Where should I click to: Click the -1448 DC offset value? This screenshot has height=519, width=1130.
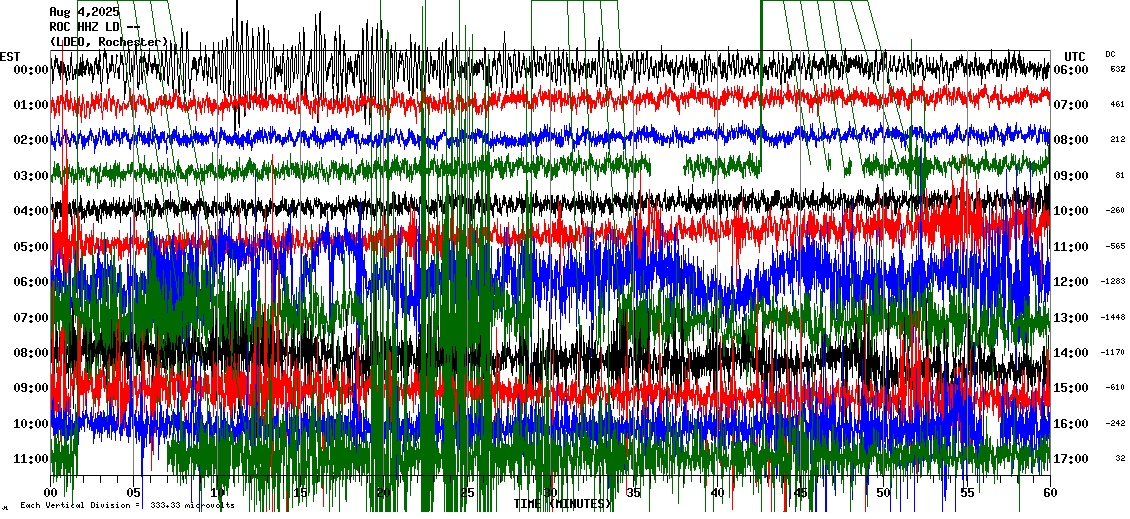1113,317
